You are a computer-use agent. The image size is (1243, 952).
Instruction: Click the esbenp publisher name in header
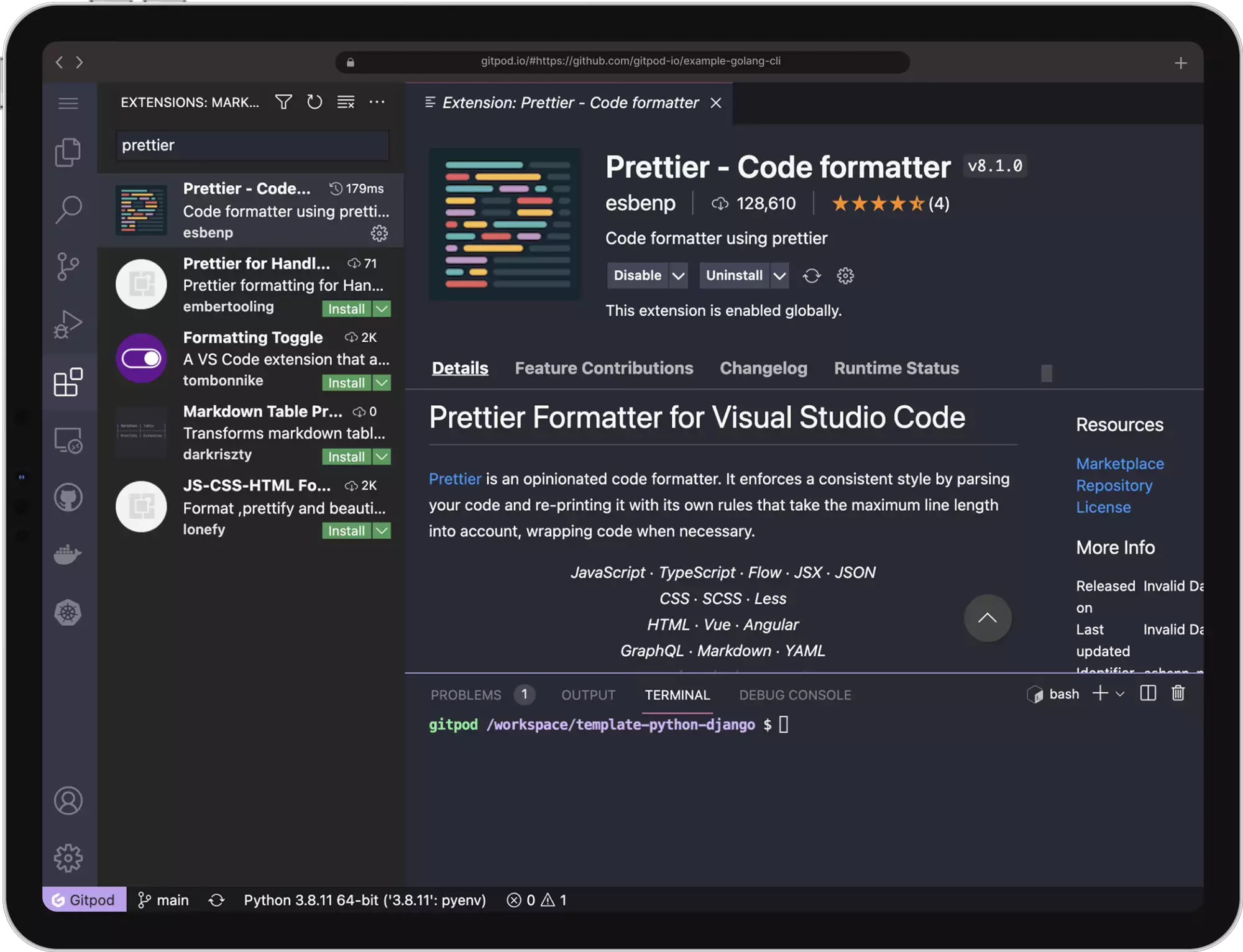pos(640,203)
